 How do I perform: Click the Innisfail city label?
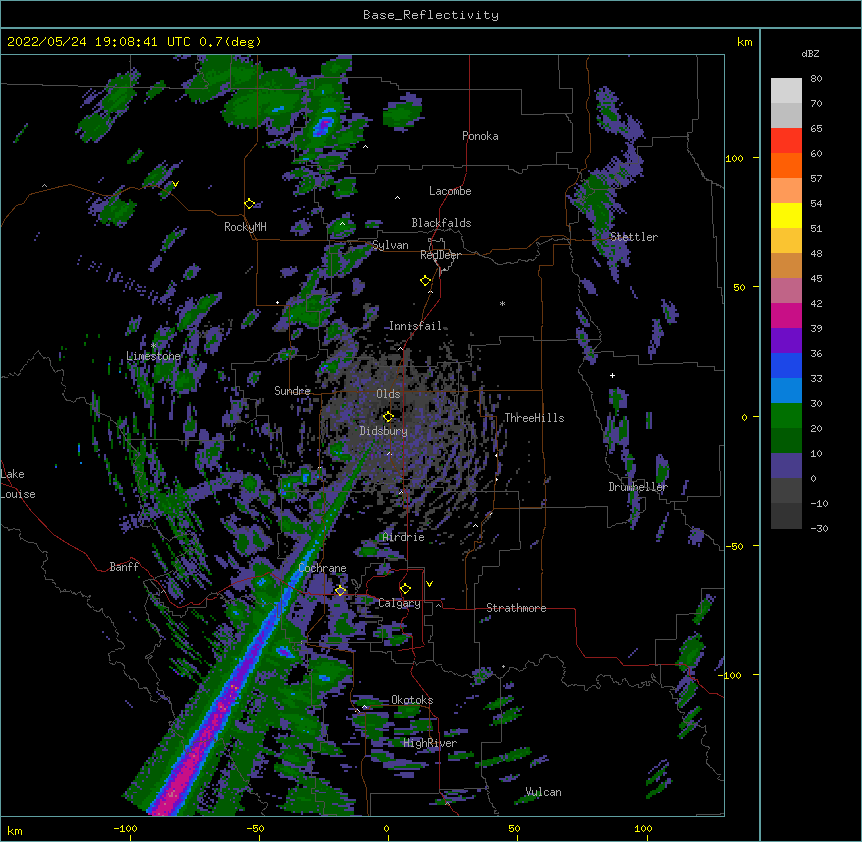(415, 326)
